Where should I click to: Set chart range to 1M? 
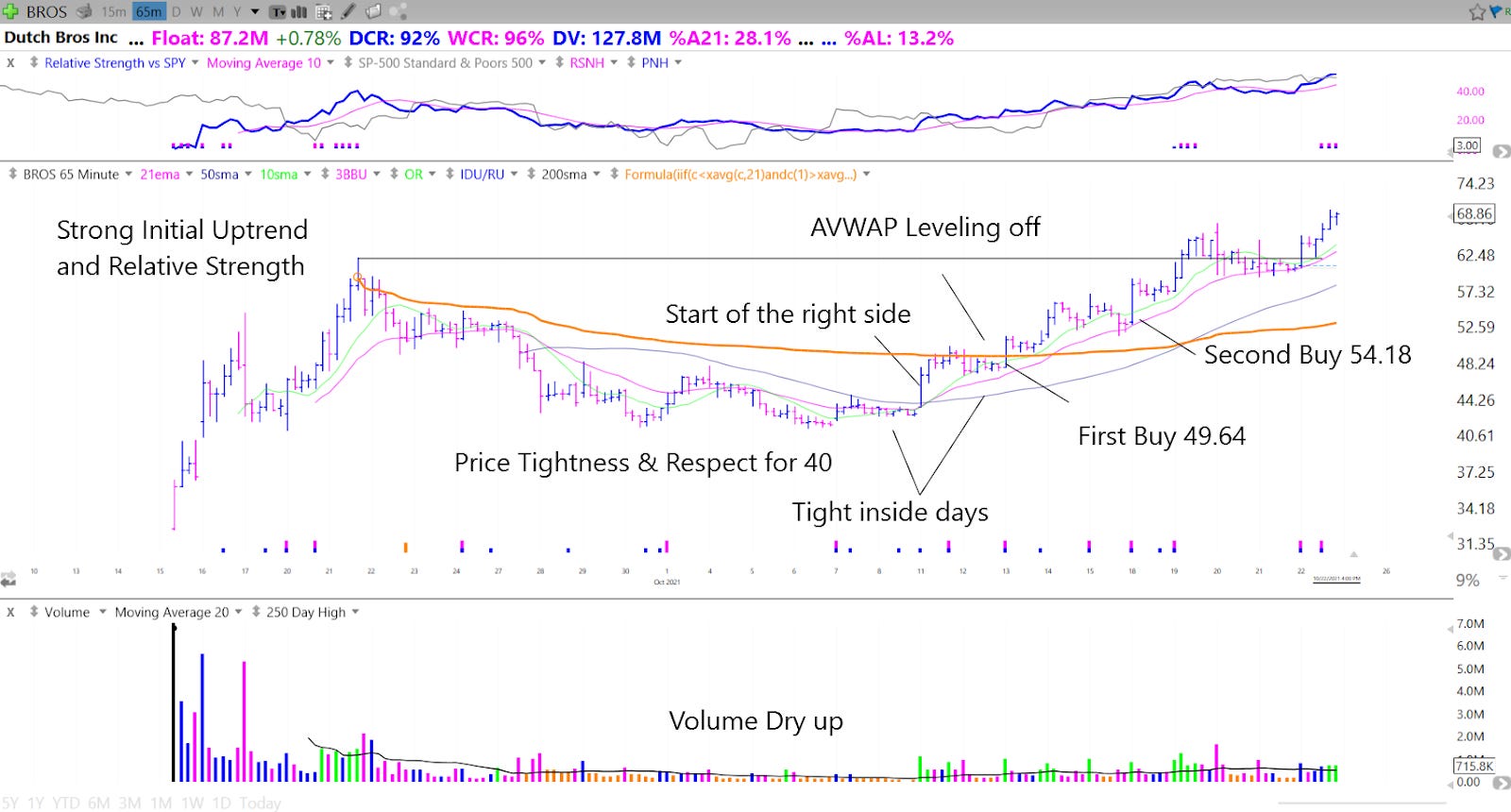tap(161, 803)
